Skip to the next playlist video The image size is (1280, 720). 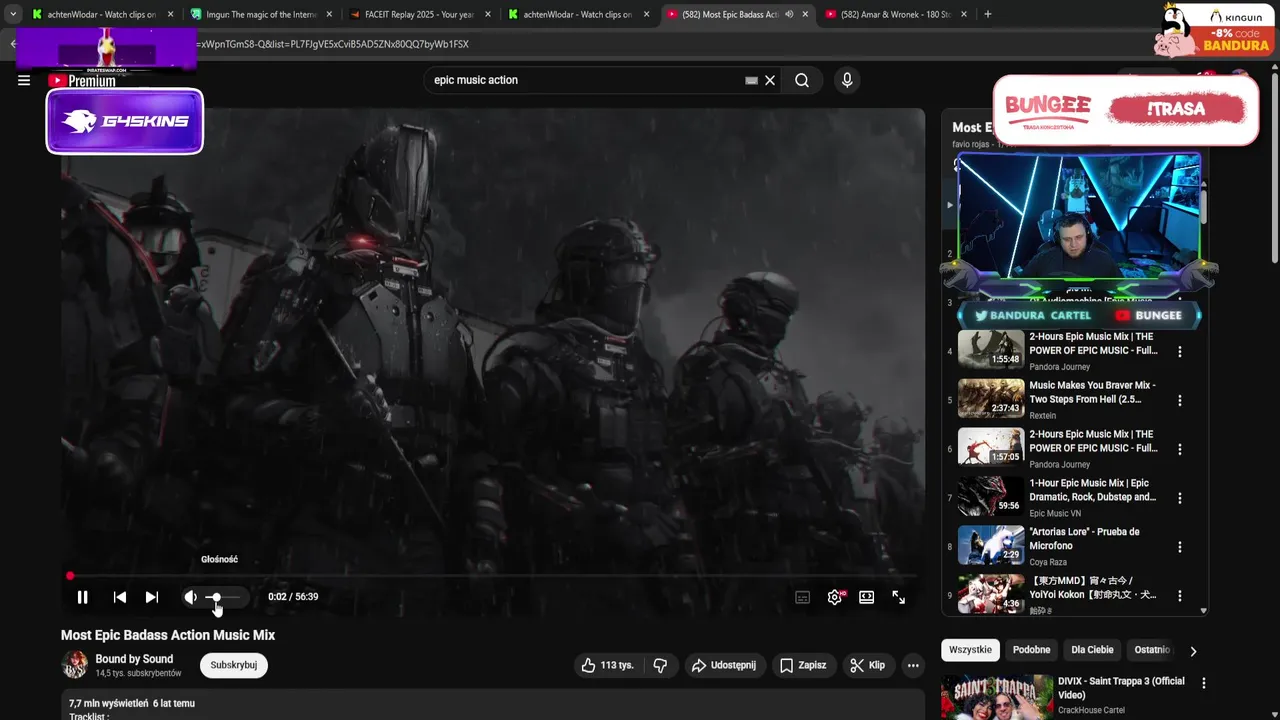(x=151, y=597)
